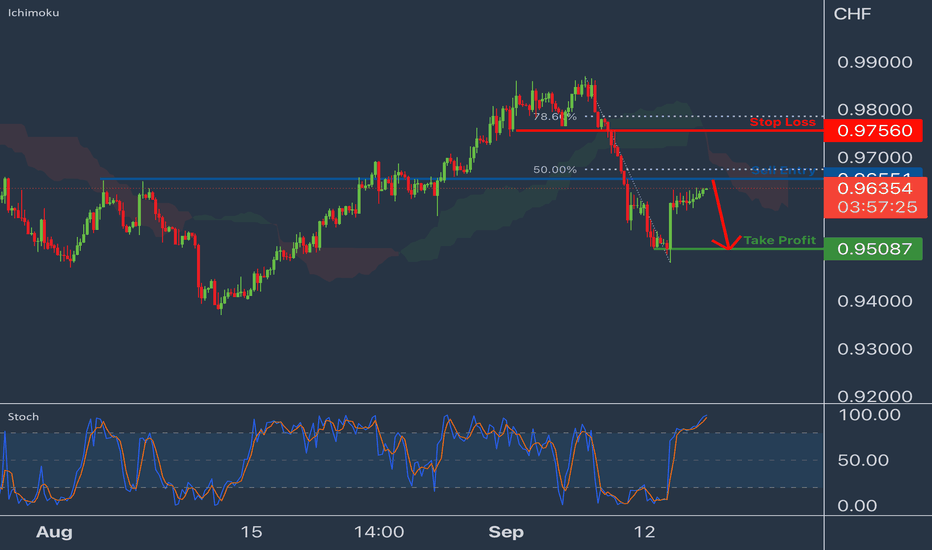Click the Take Profit line label
Viewport: 932px width, 550px height.
tap(779, 240)
